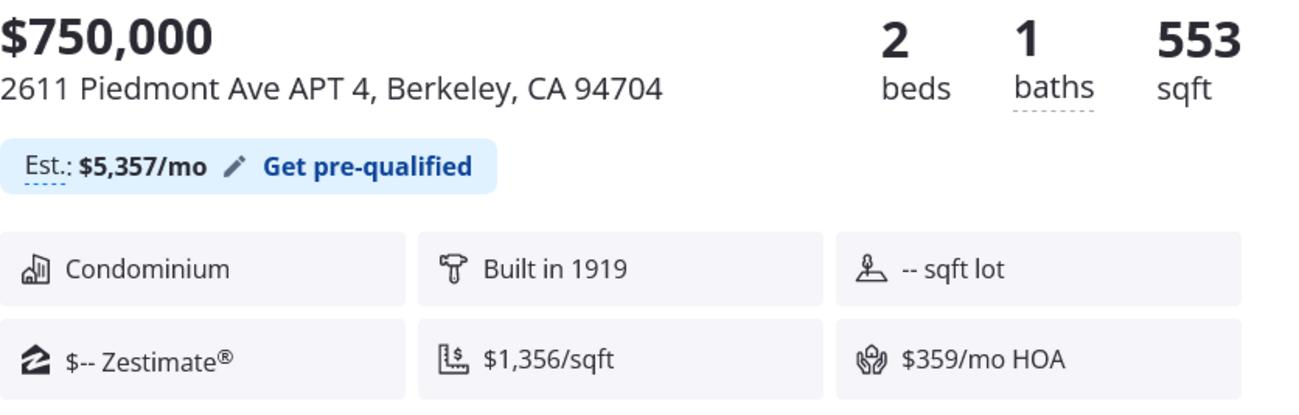Image resolution: width=1299 pixels, height=415 pixels.
Task: Click the dotted-underlined baths label
Action: 1054,89
